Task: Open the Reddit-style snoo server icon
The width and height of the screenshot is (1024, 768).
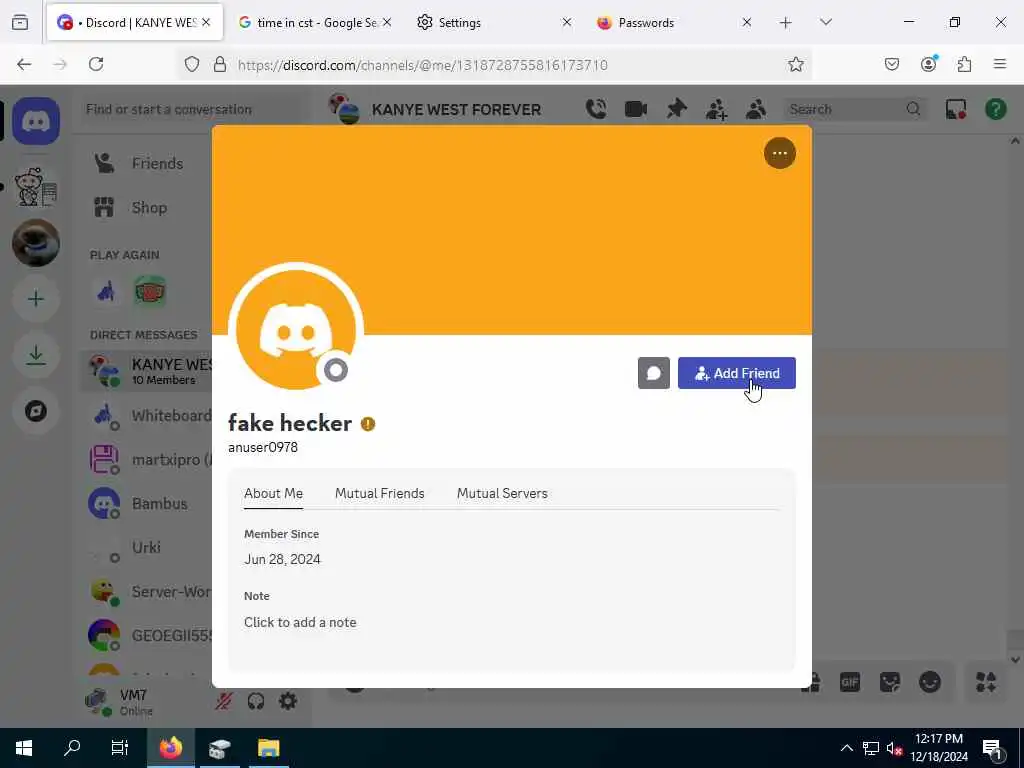Action: (x=36, y=187)
